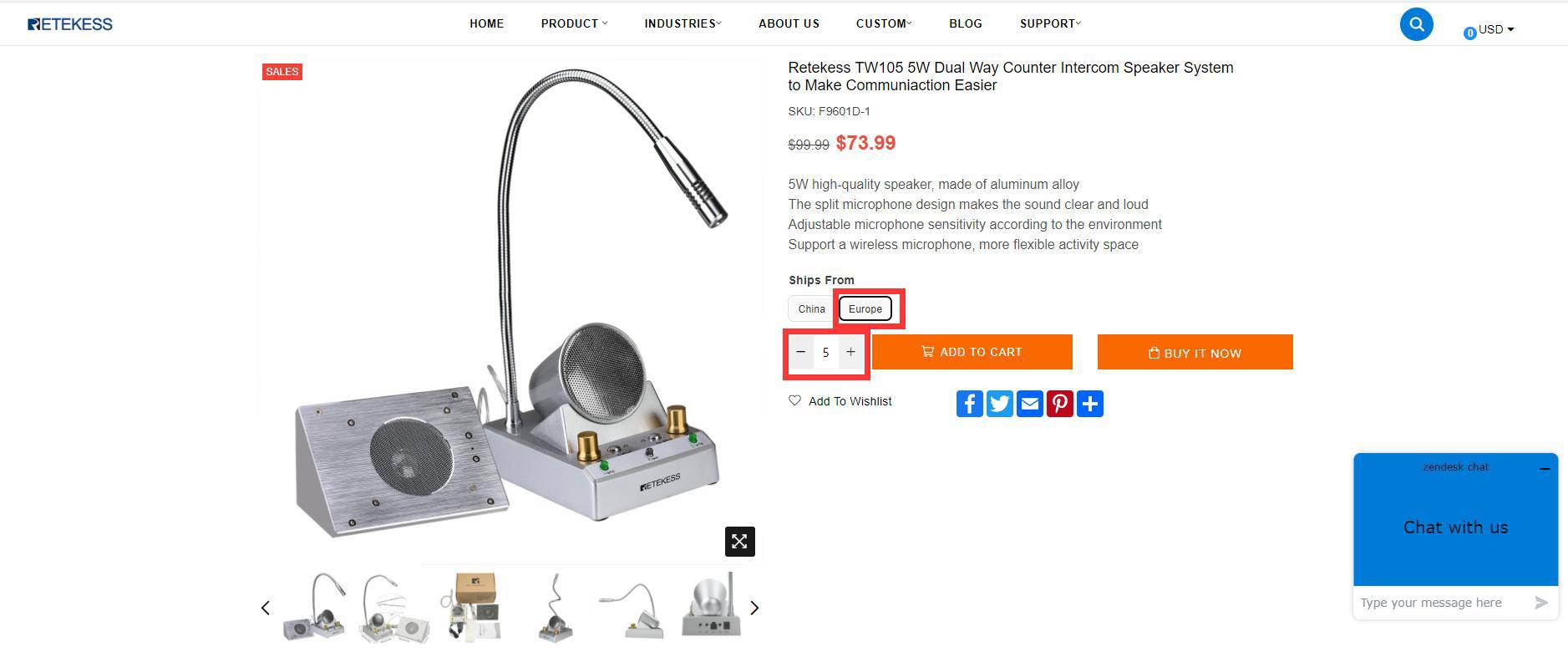This screenshot has height=657, width=1568.
Task: Send chat message arrow icon
Action: (1540, 603)
